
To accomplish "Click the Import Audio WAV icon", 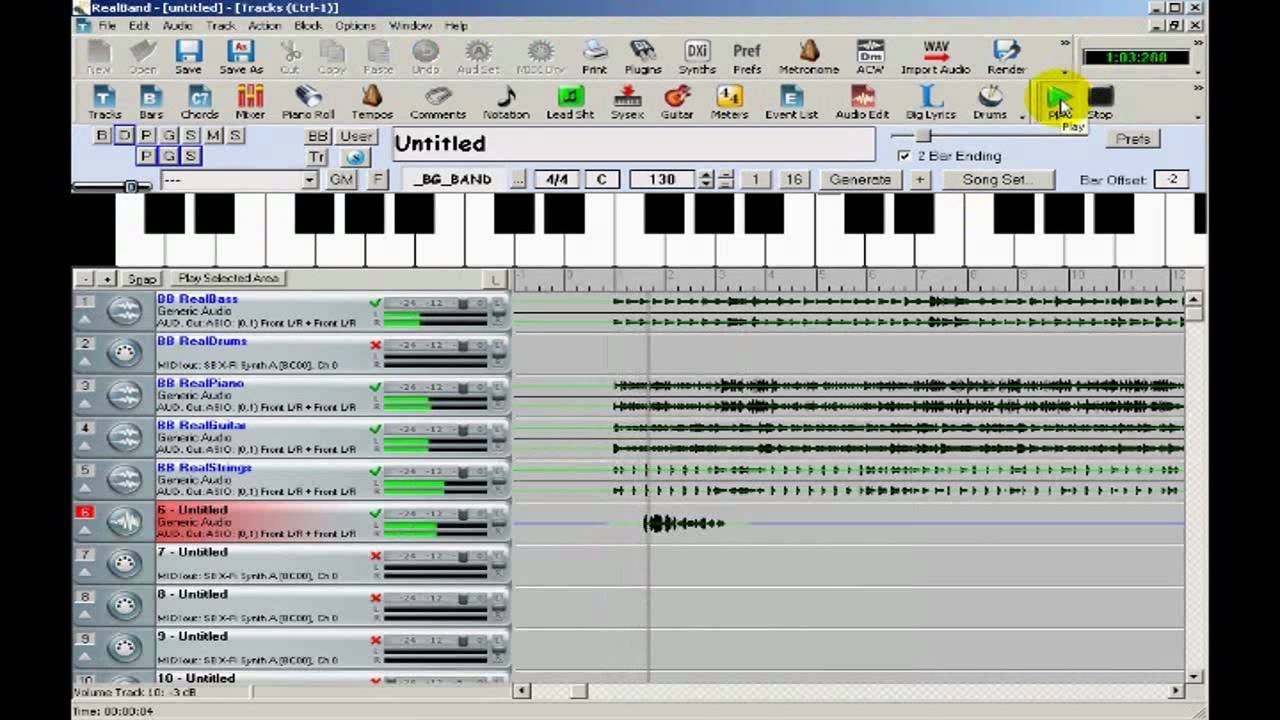I will (936, 57).
